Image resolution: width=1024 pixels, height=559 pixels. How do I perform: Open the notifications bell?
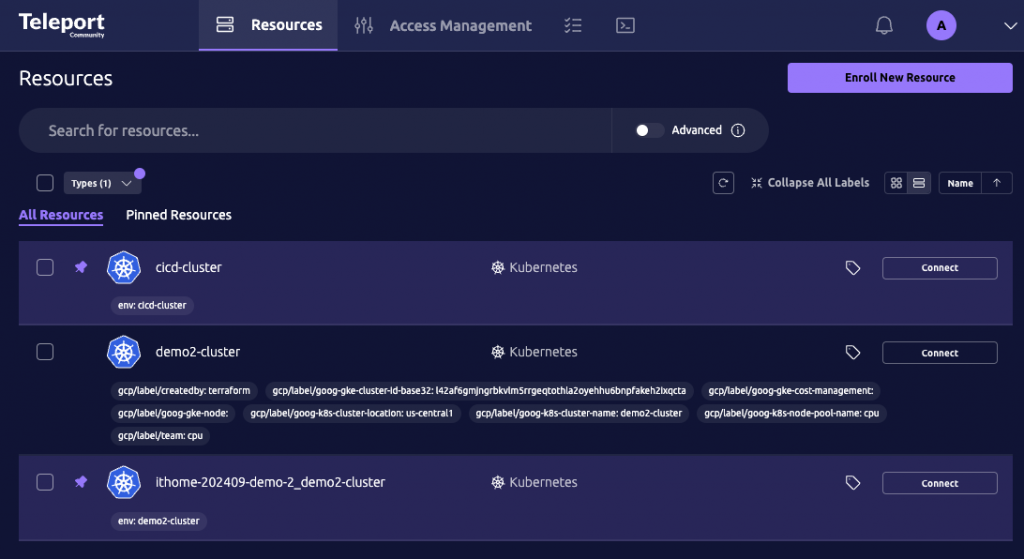(884, 25)
